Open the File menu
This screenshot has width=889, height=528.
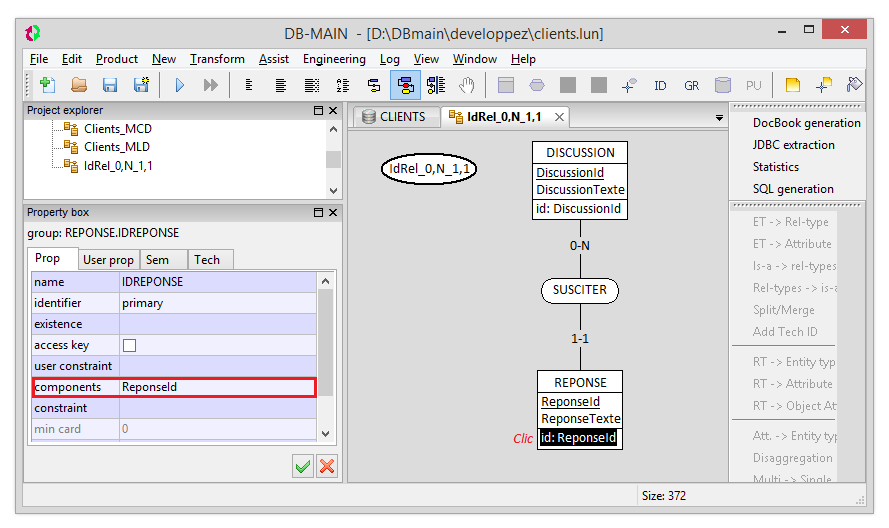[39, 59]
